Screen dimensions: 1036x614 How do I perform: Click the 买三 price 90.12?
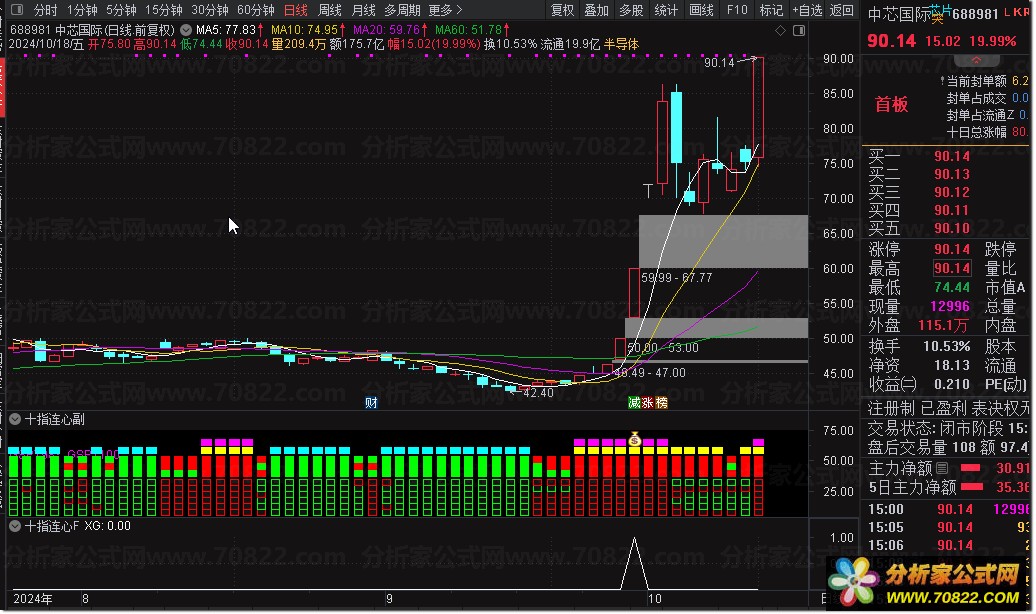pos(951,192)
